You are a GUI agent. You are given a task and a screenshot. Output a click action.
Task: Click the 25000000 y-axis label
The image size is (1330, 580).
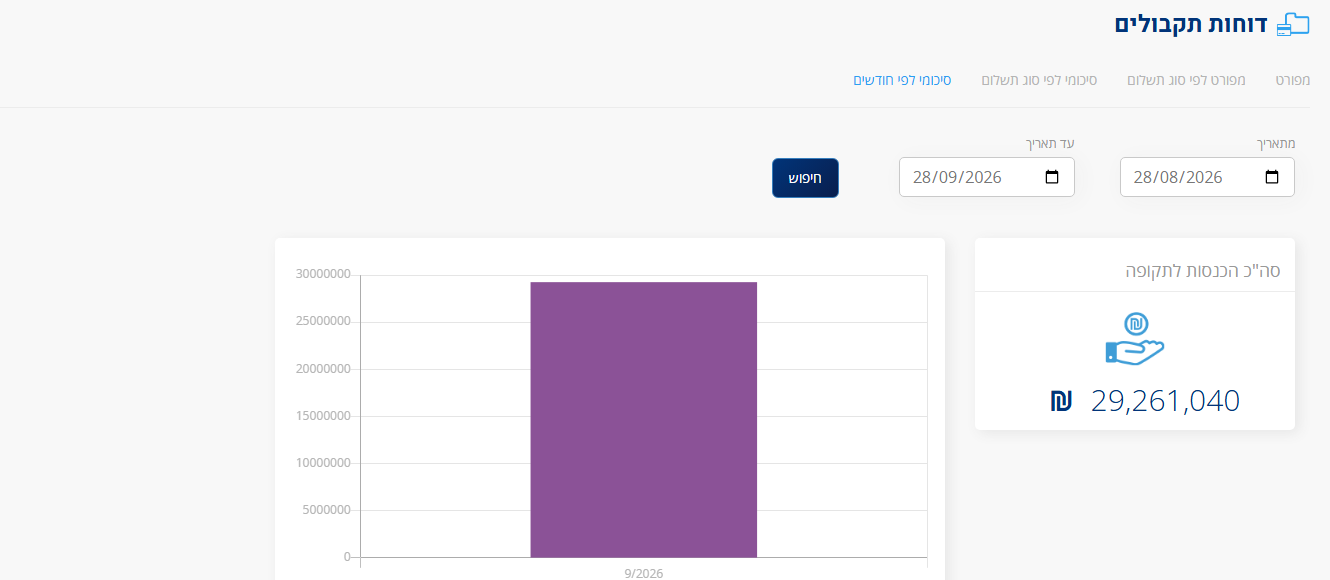point(323,321)
